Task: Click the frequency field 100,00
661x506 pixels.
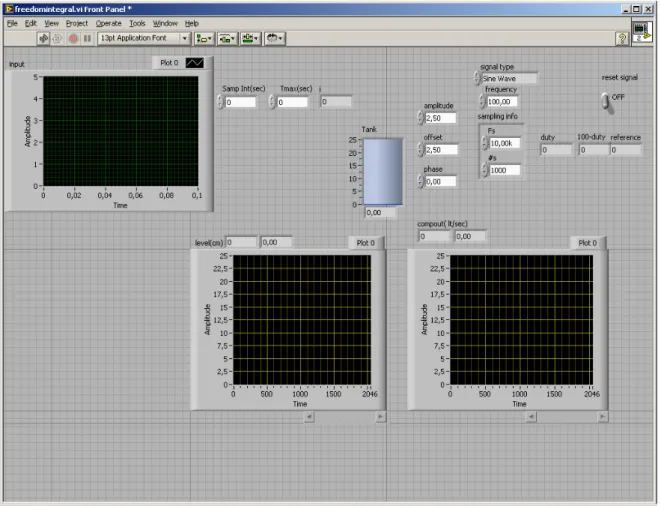Action: click(502, 102)
